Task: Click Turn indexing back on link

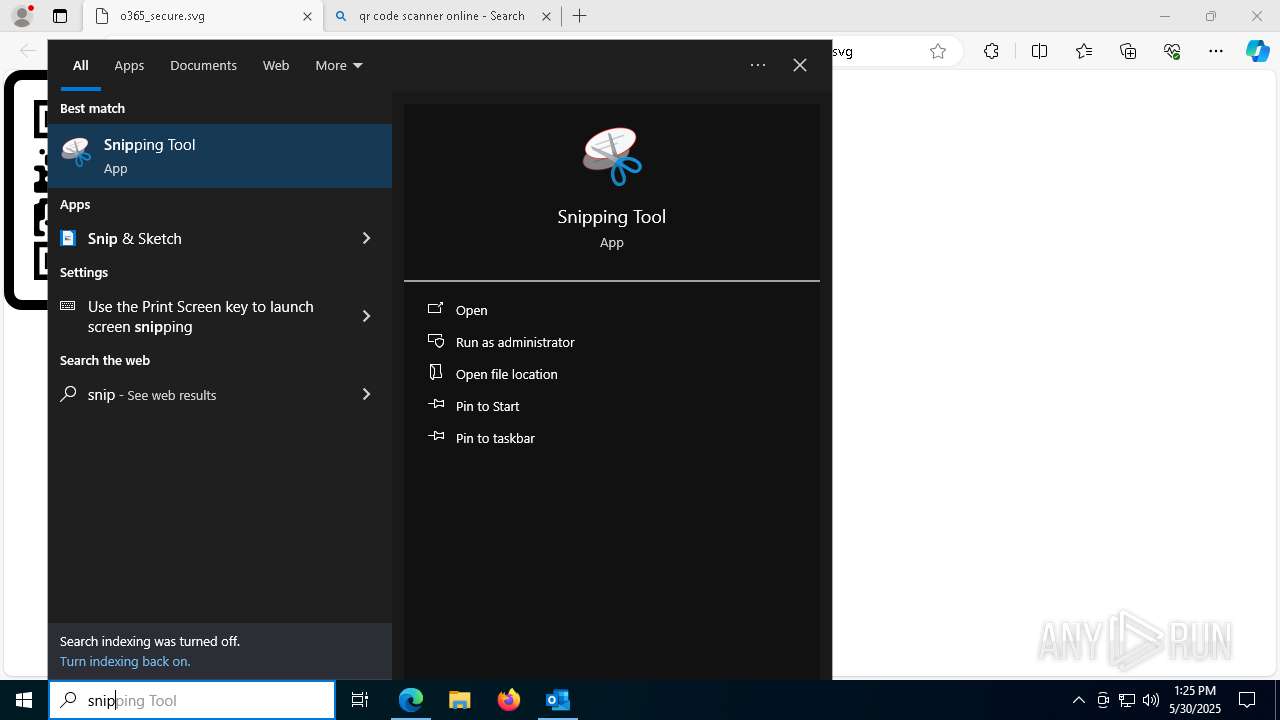Action: (x=125, y=661)
